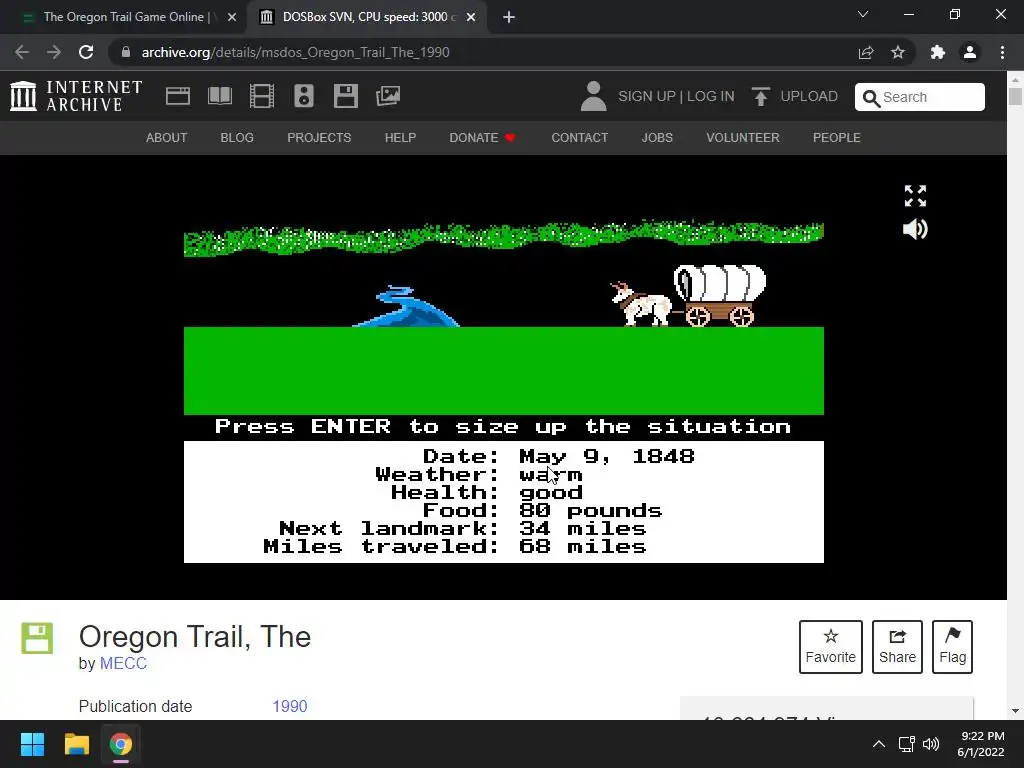Screen dimensions: 1024x768
Task: Open the Internet Archive logo home link
Action: pyautogui.click(x=76, y=96)
